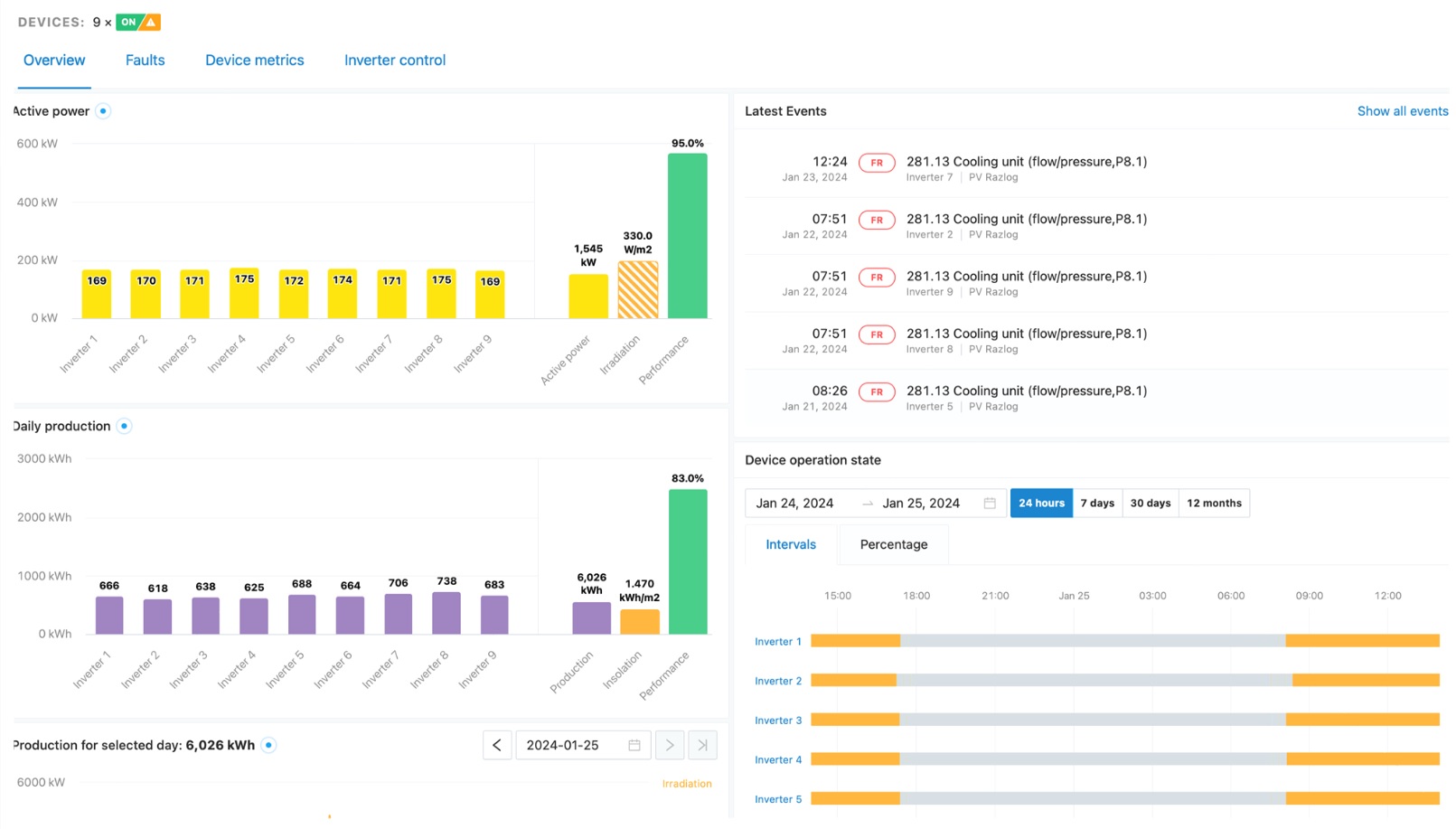1456x829 pixels.
Task: Select the 24 hours range option
Action: (x=1041, y=503)
